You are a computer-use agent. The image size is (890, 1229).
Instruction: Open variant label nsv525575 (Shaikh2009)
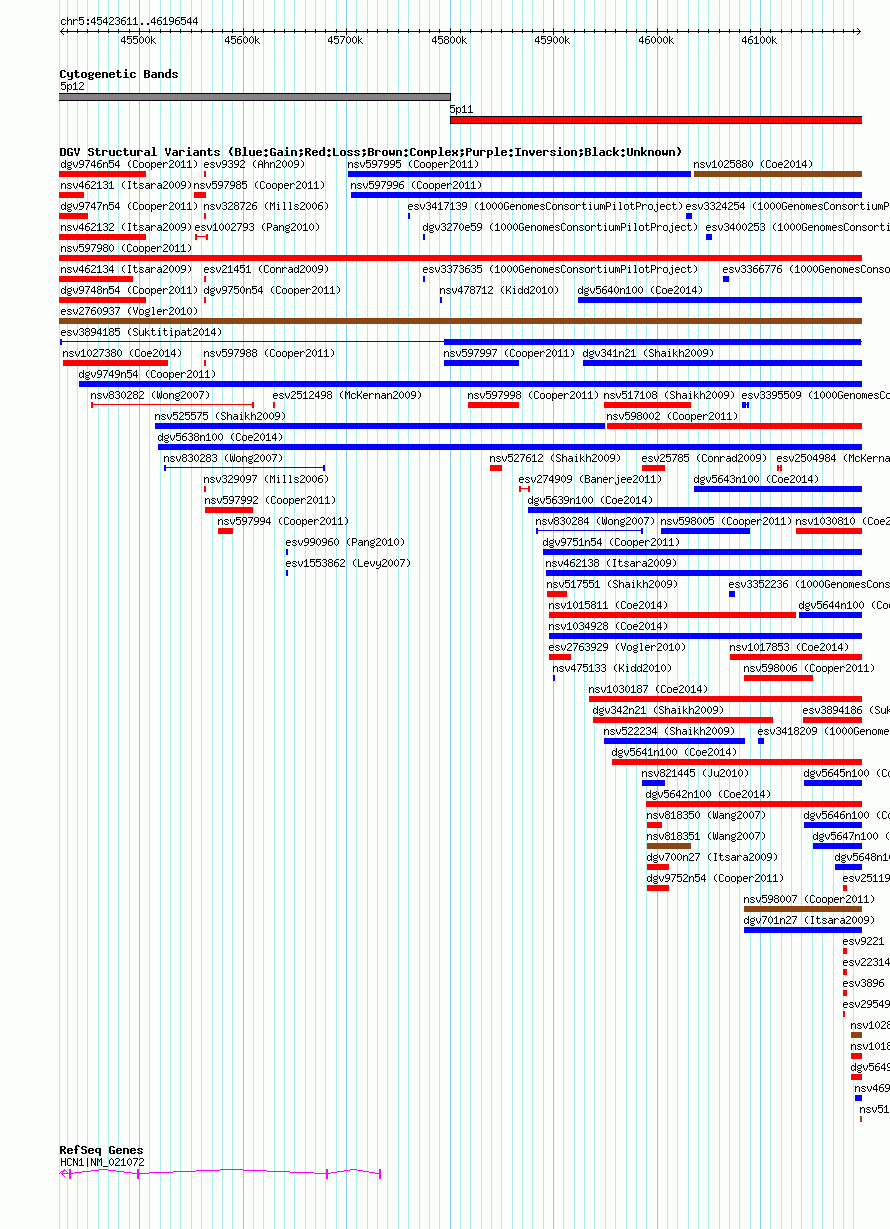coord(219,416)
